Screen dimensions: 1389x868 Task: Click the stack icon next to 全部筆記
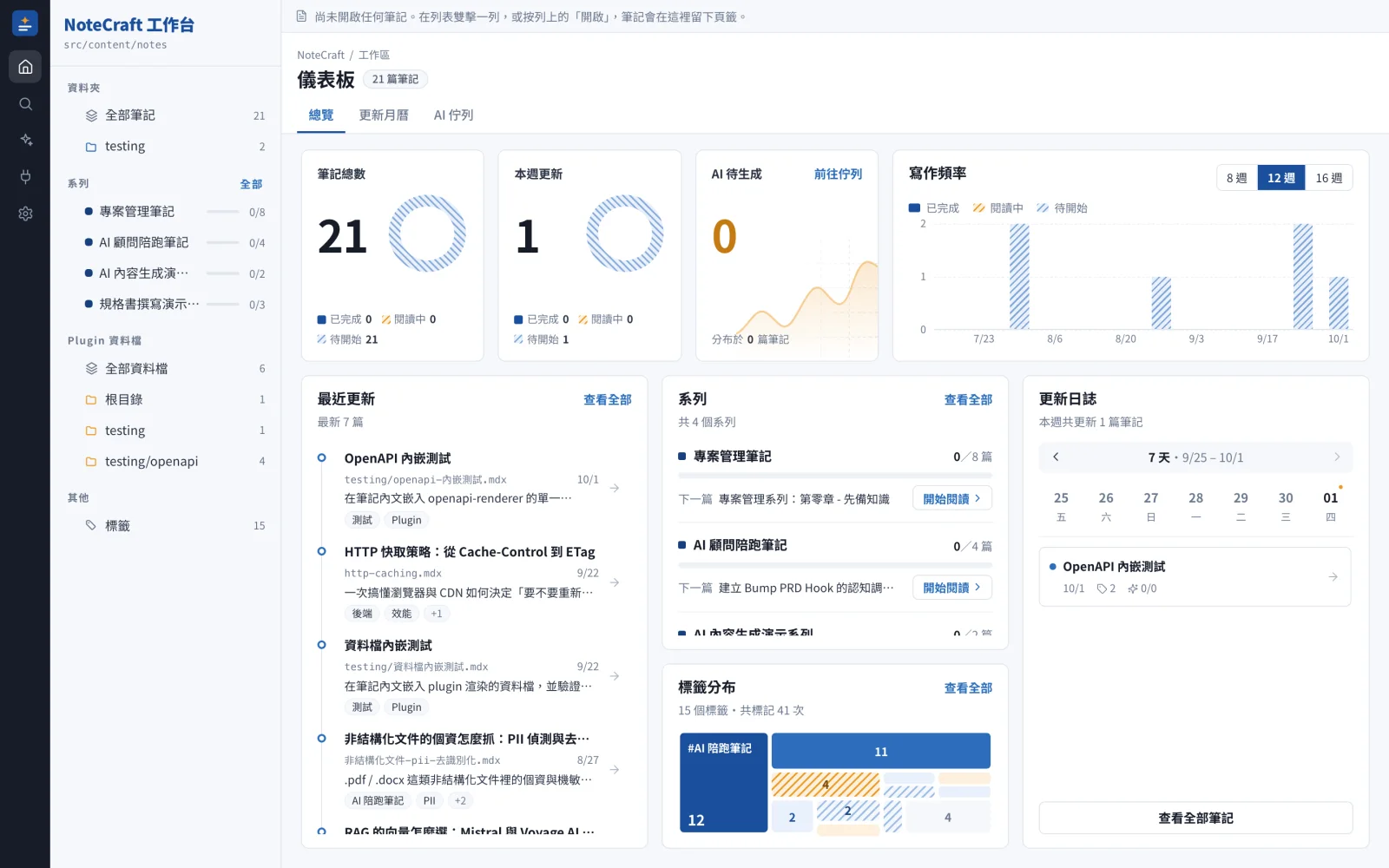coord(91,115)
